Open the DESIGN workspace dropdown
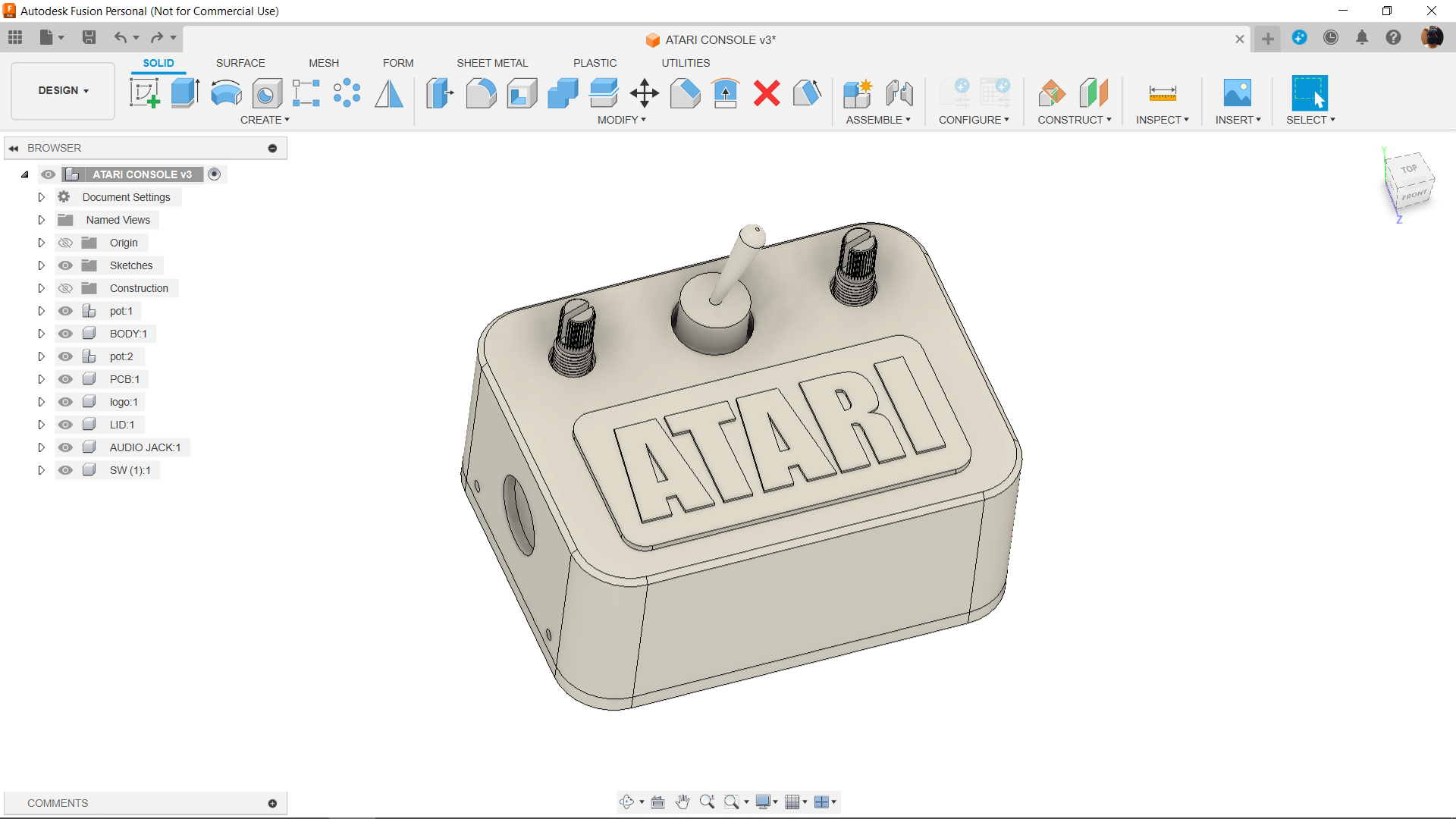This screenshot has height=819, width=1456. point(64,90)
